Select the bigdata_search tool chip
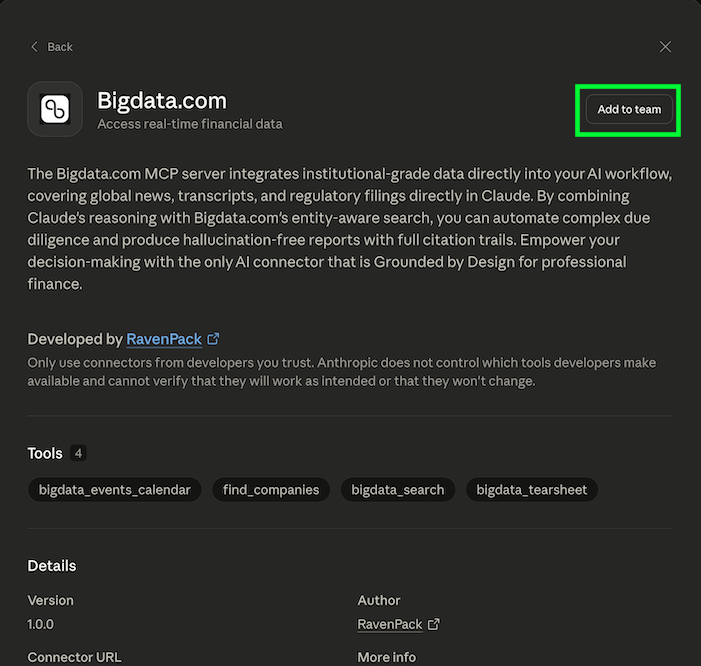The image size is (701, 666). pos(398,490)
